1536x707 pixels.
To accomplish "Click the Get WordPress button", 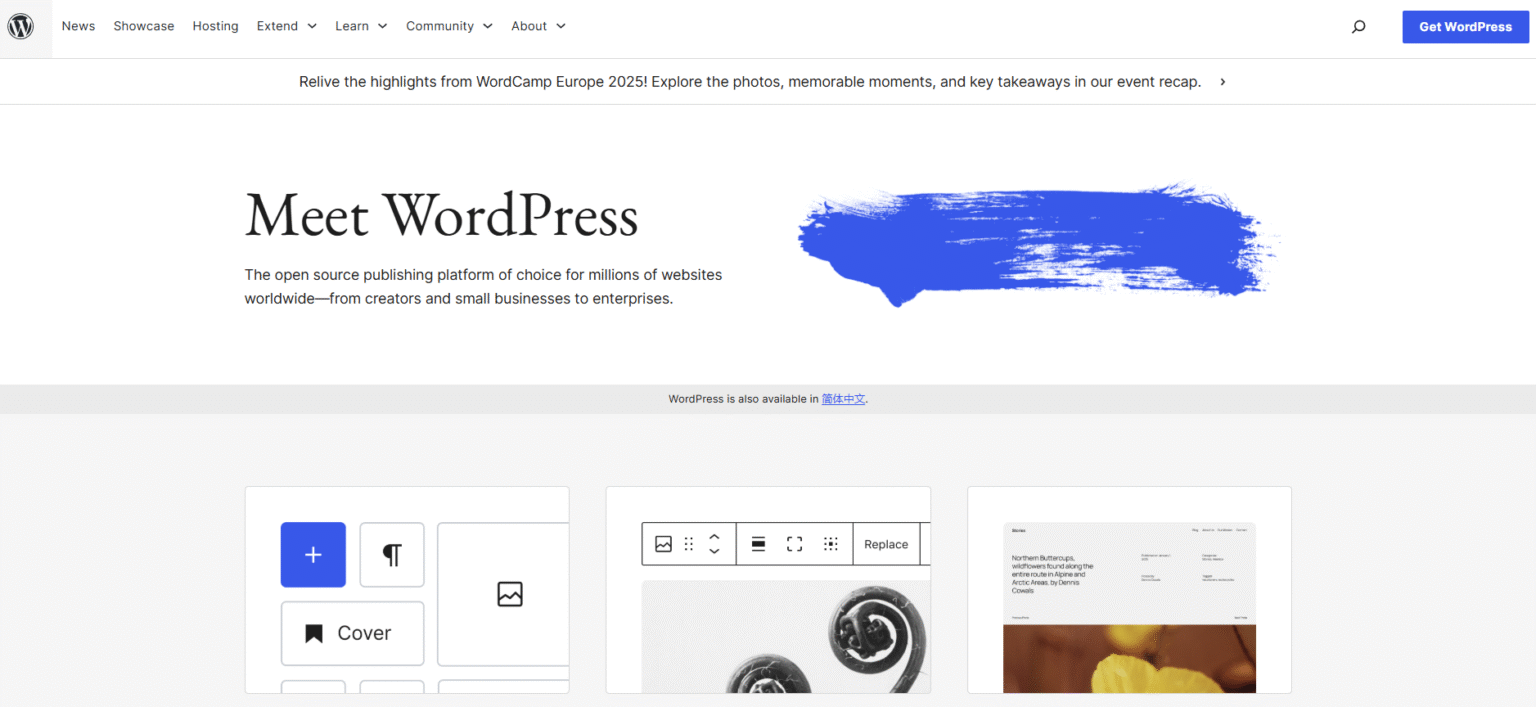I will (1465, 27).
